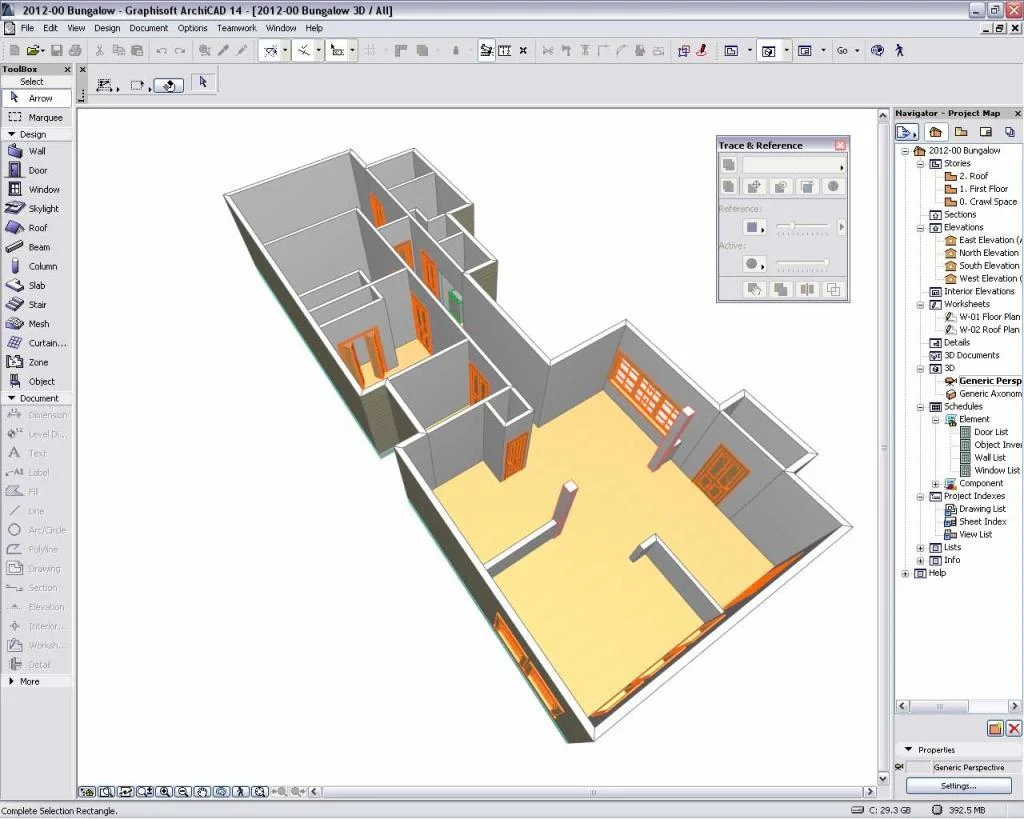Image resolution: width=1024 pixels, height=819 pixels.
Task: Choose the Door tool
Action: (x=36, y=170)
